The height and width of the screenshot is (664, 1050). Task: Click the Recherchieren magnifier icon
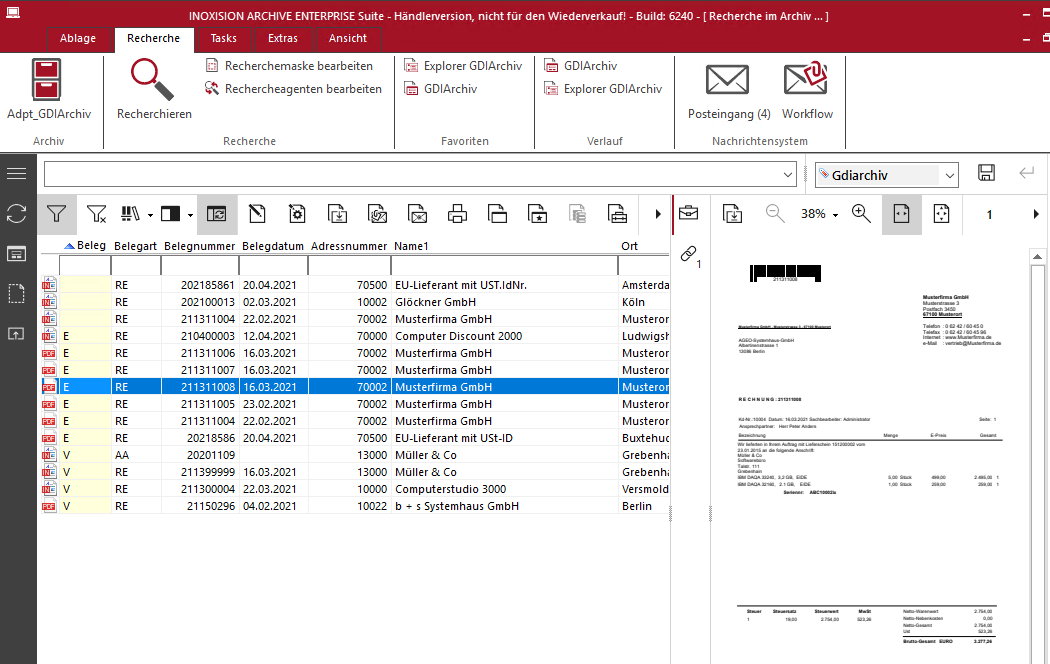coord(153,80)
